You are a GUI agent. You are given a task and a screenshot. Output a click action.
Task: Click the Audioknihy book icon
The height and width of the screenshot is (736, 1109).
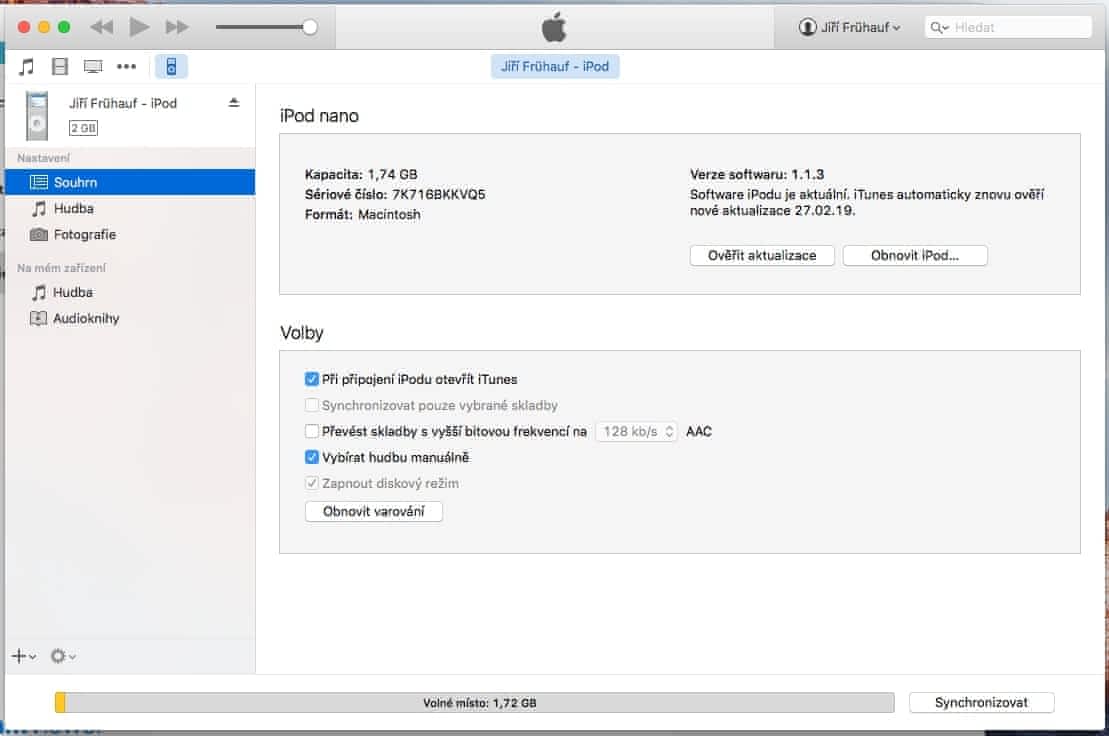point(38,318)
